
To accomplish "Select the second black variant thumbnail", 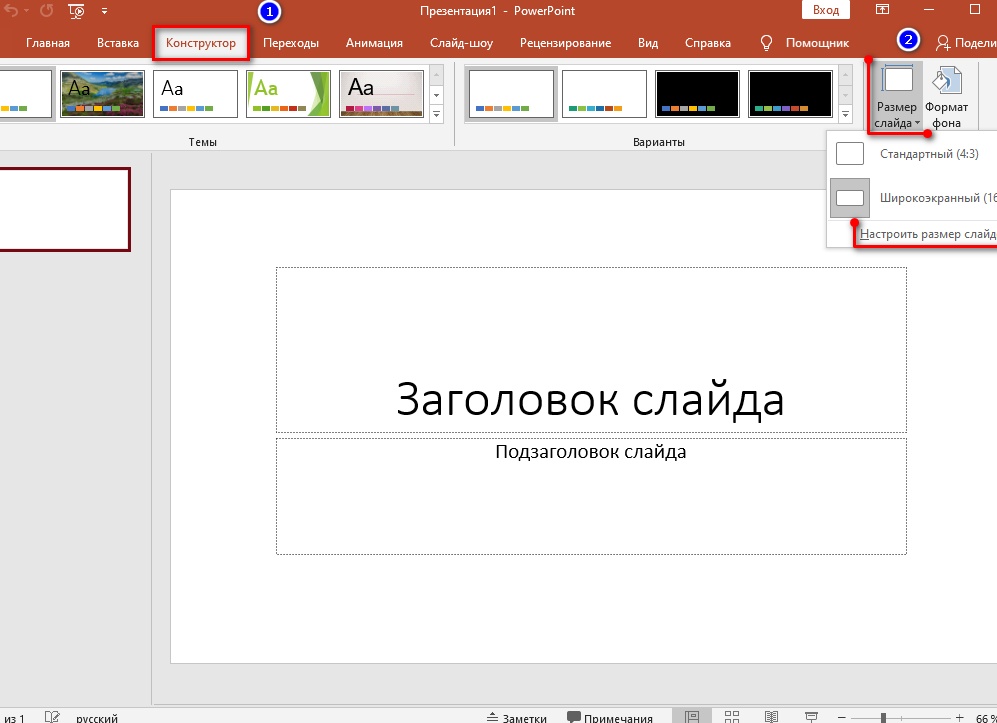I will pos(790,94).
